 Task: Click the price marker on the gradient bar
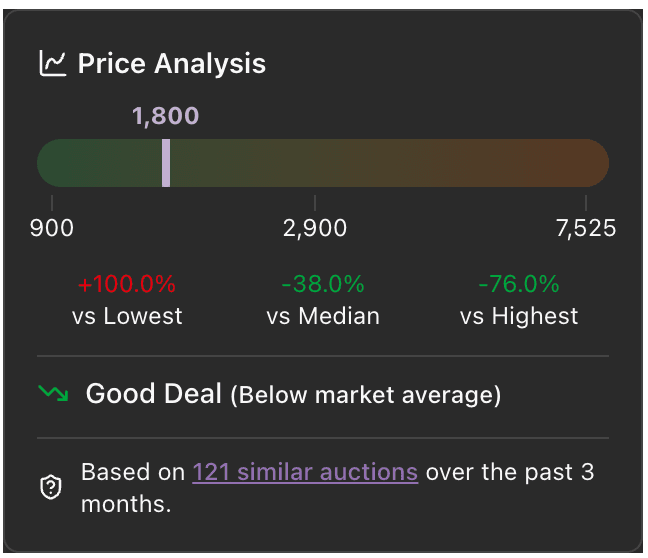[x=166, y=163]
